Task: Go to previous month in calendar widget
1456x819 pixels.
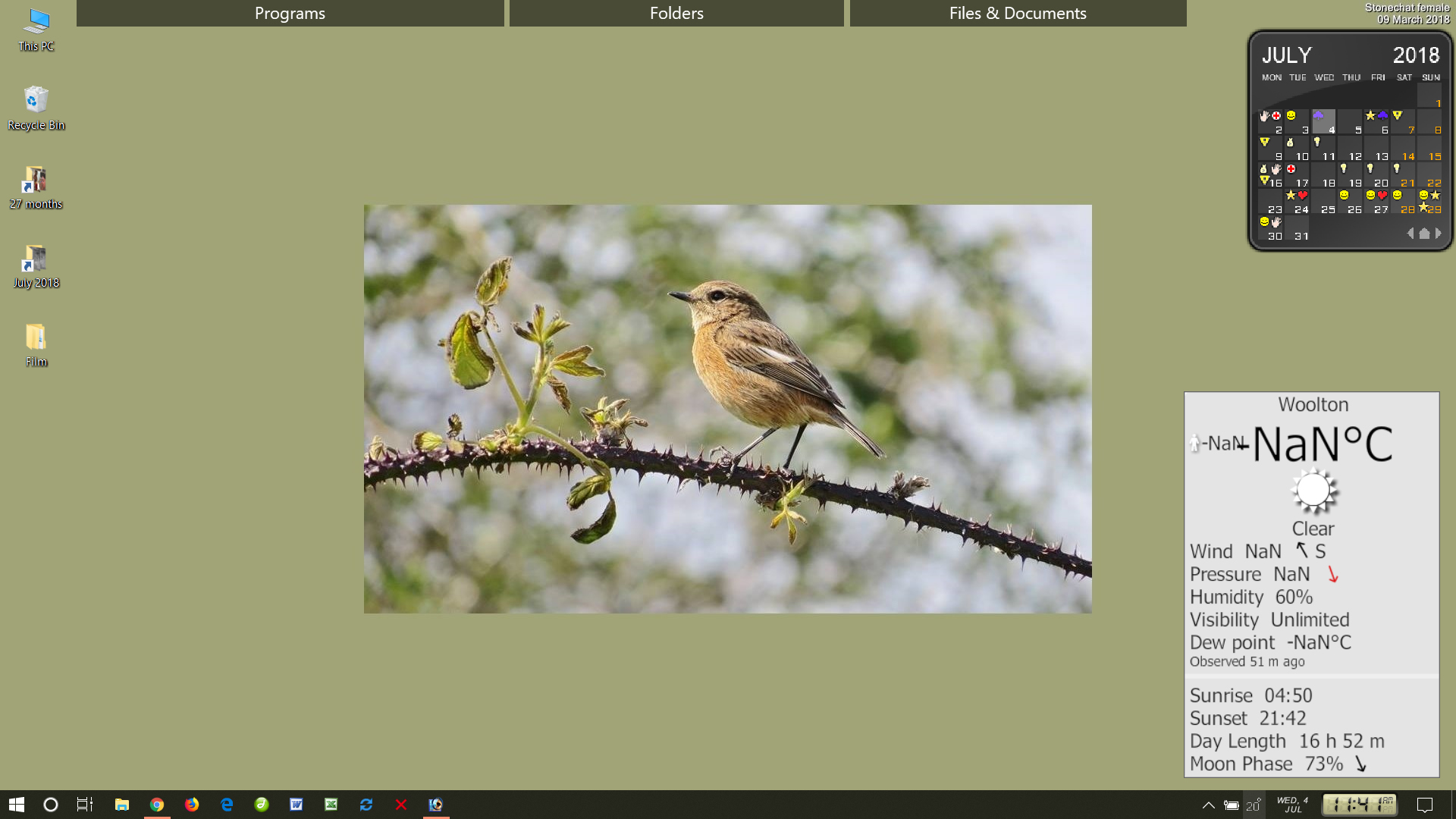Action: click(1410, 234)
